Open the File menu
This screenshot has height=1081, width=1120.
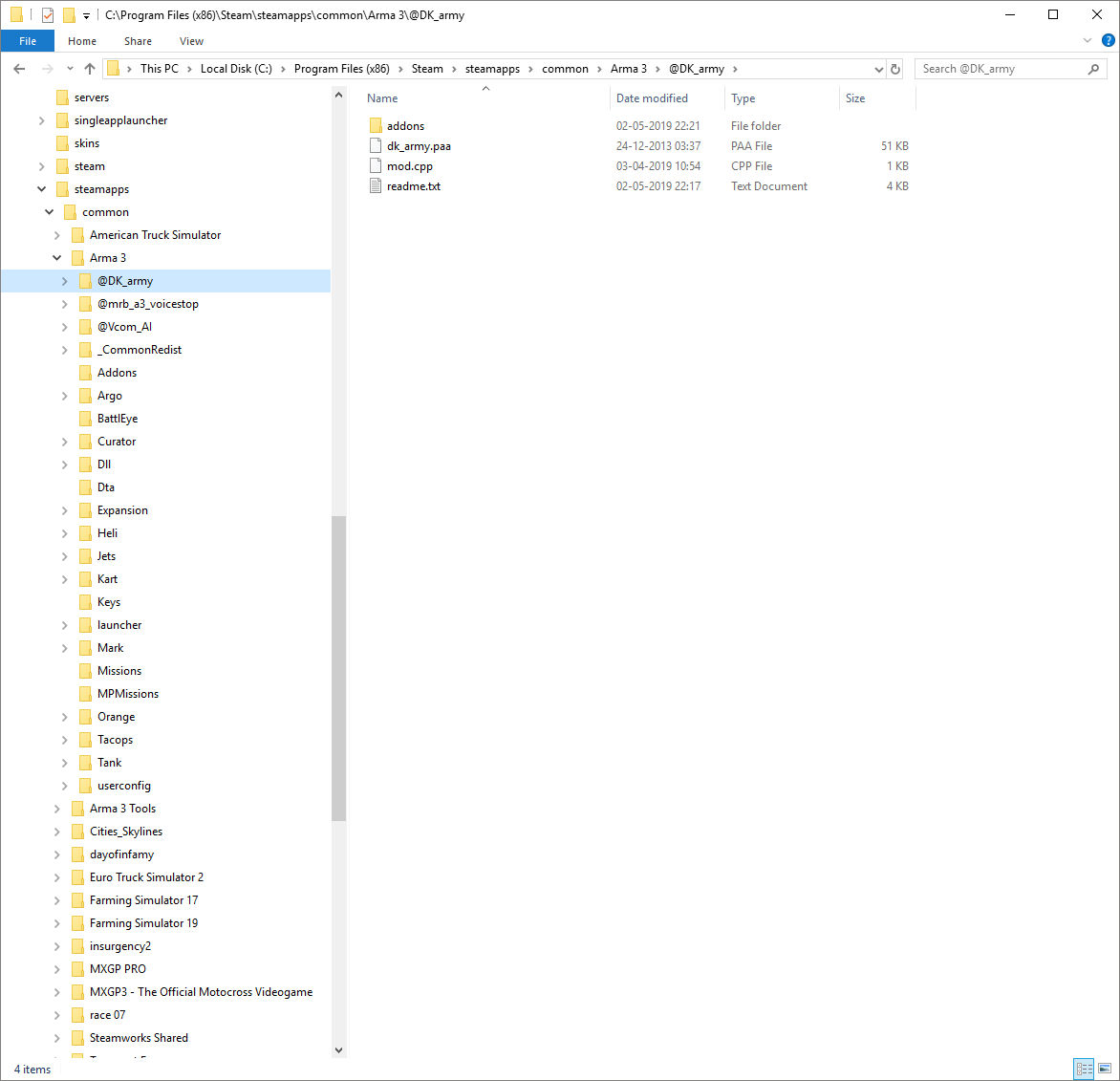28,41
